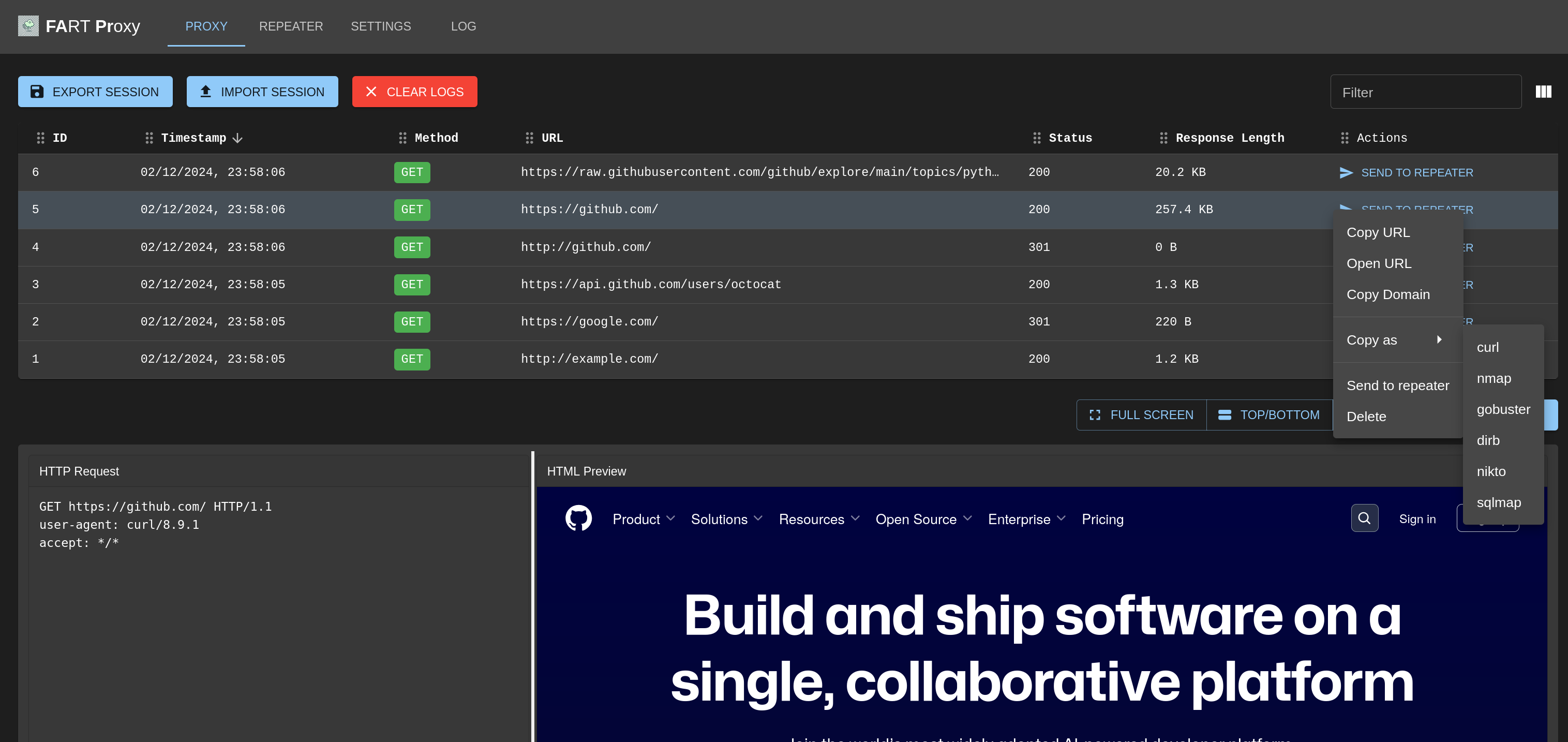Click the EXPORT SESSION button
Viewport: 1568px width, 742px height.
tap(95, 91)
